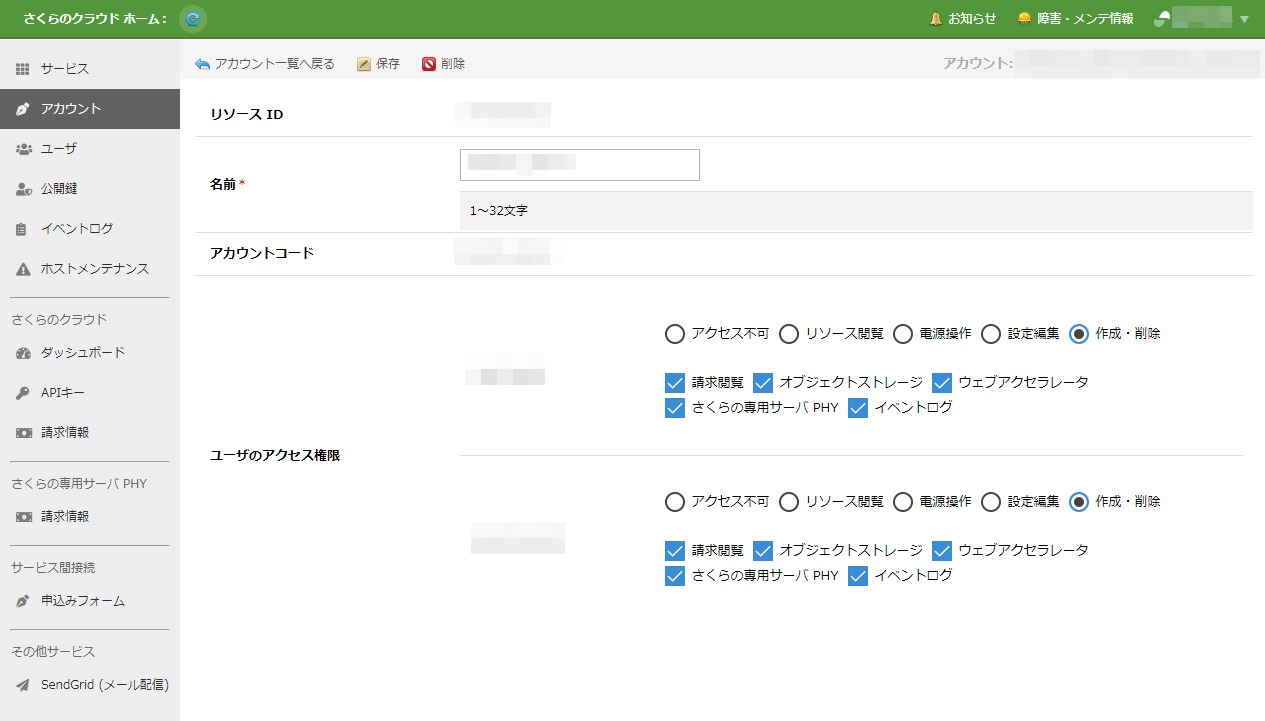Click the back arrow to account list

click(x=203, y=64)
